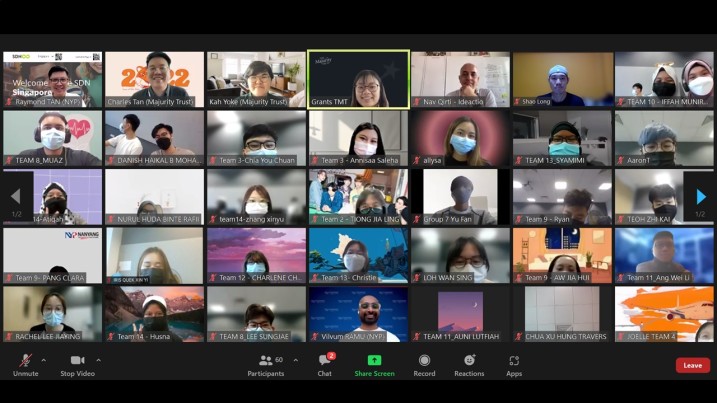Select Raymond TAN (NYP) video tile
Screen dimensions: 717x403
coord(53,79)
